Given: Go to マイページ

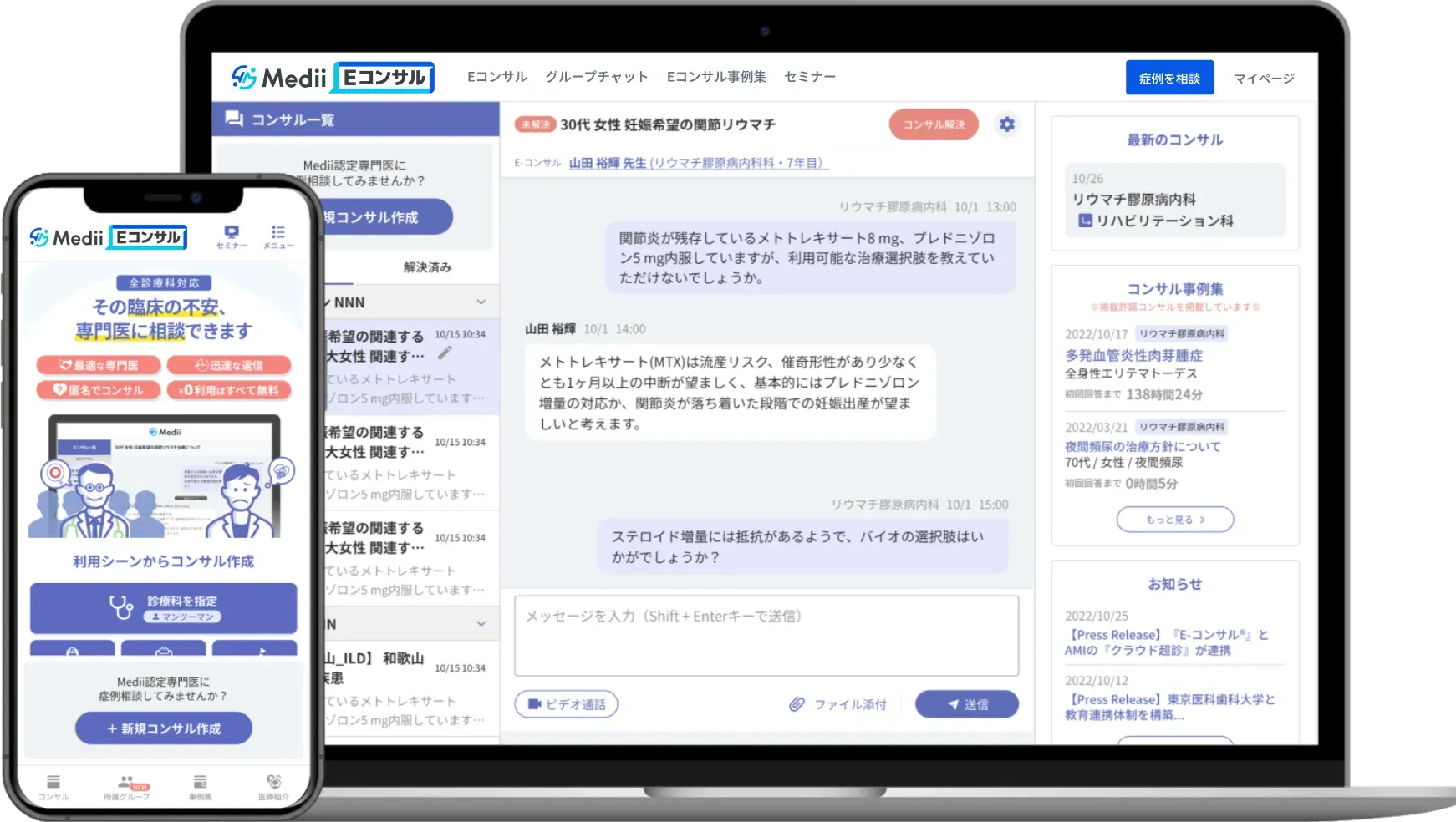Looking at the screenshot, I should [1264, 79].
